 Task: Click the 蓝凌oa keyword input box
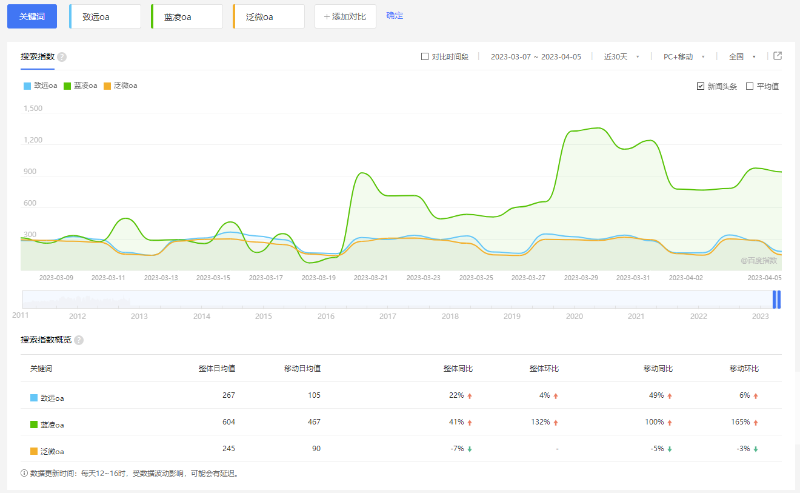187,16
